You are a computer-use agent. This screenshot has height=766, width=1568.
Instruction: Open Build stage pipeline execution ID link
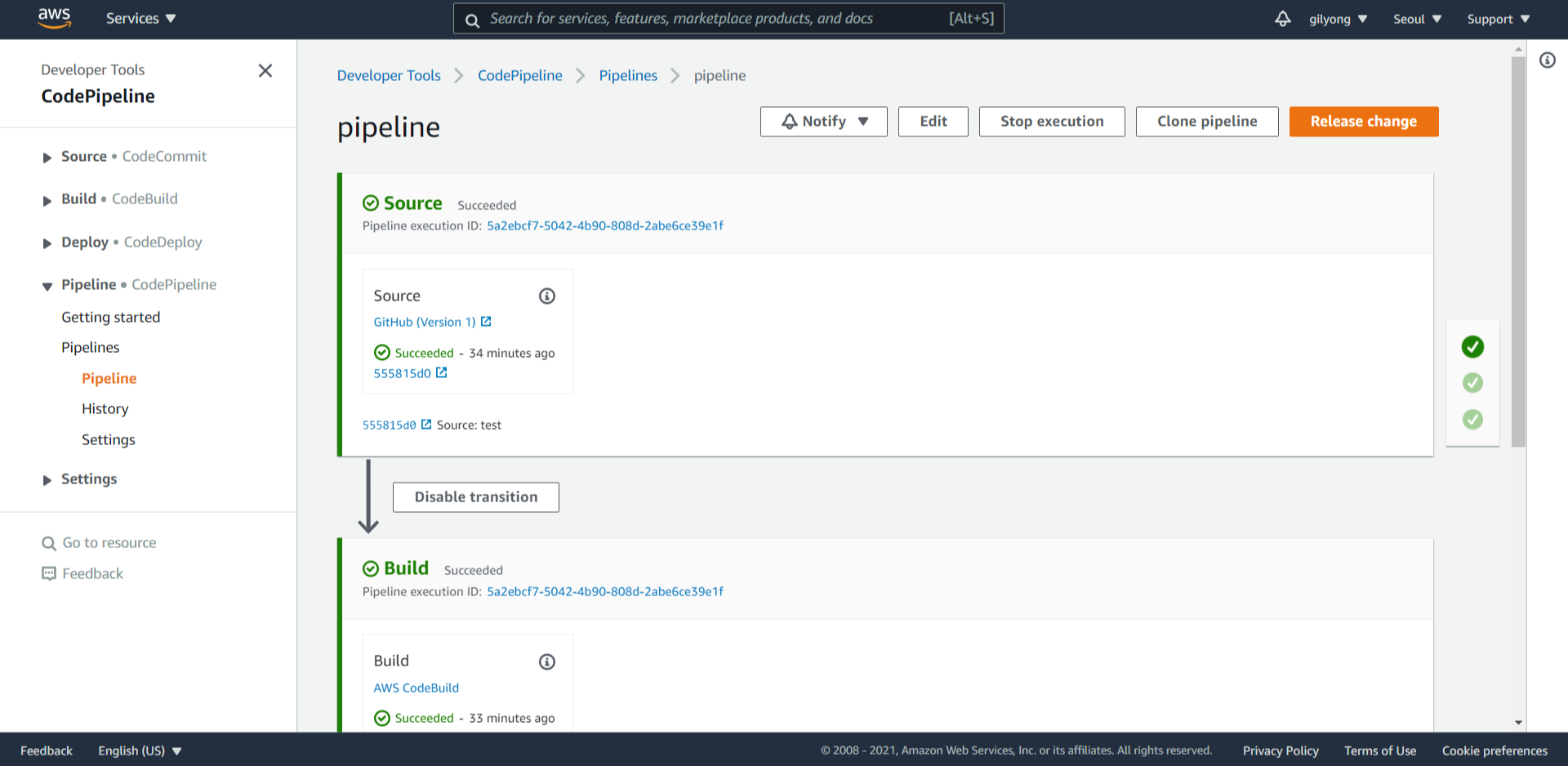[x=605, y=591]
